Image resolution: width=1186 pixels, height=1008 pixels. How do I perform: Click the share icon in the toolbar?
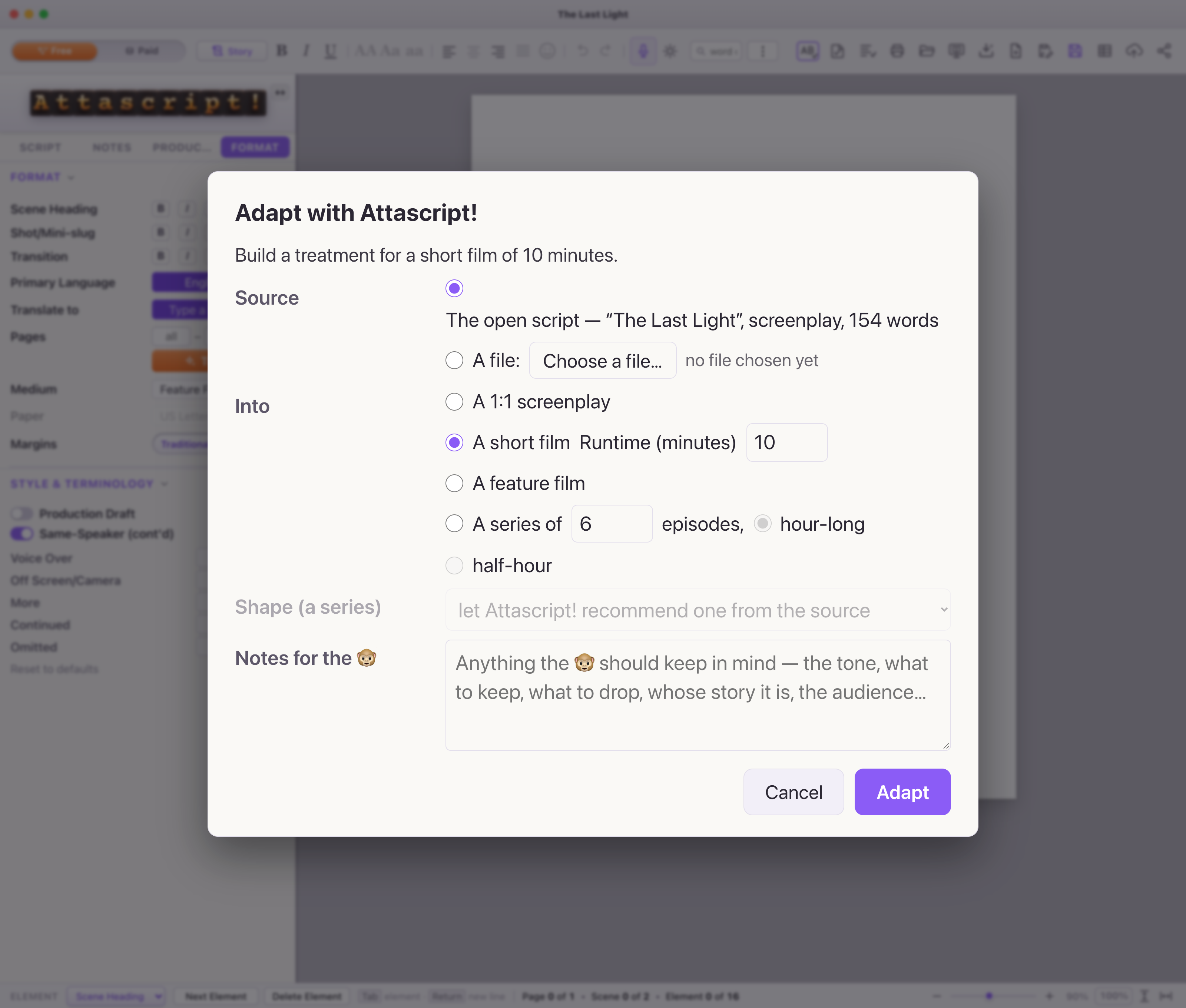click(x=1164, y=51)
